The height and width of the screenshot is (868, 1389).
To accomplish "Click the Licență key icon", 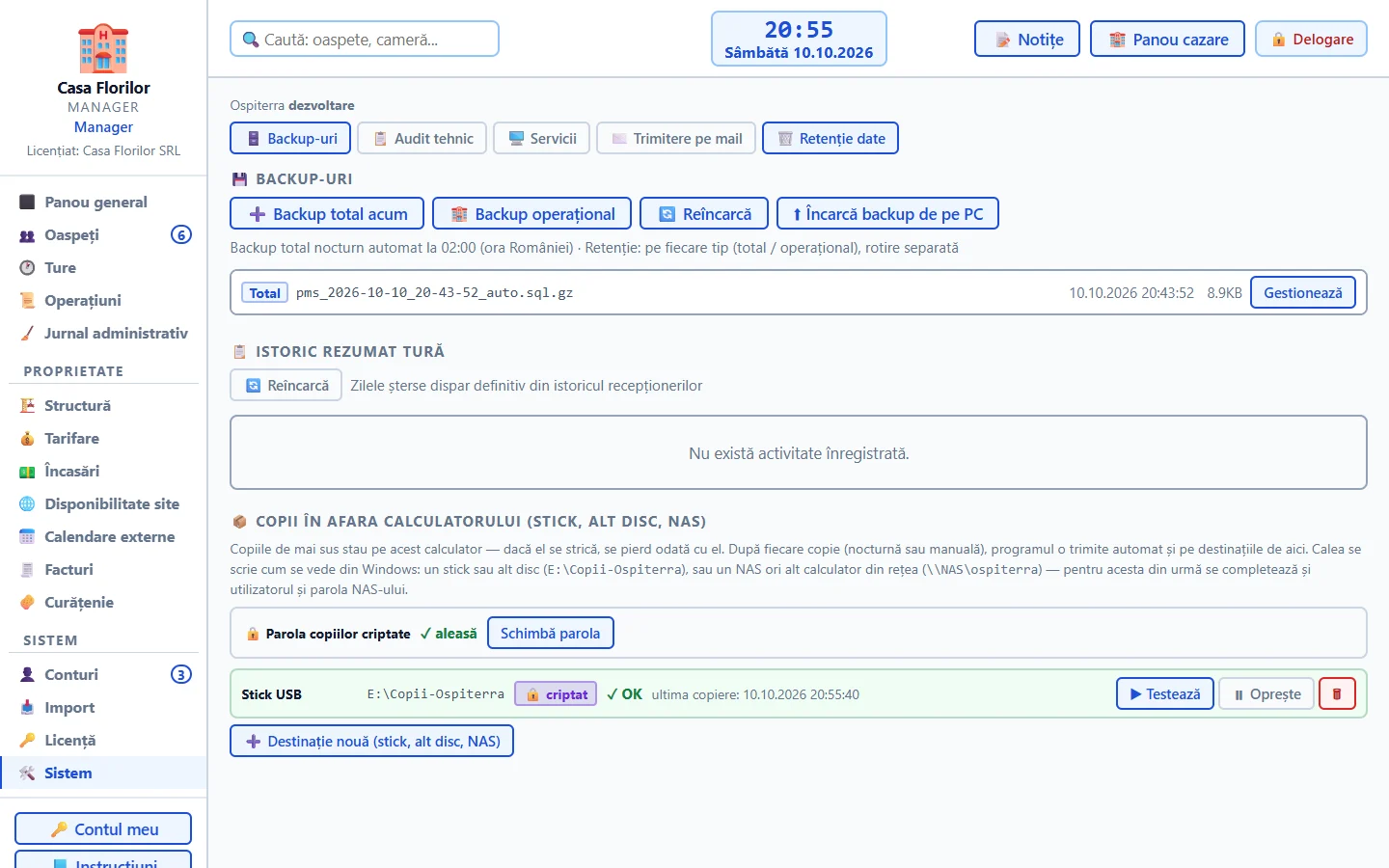I will 27,740.
